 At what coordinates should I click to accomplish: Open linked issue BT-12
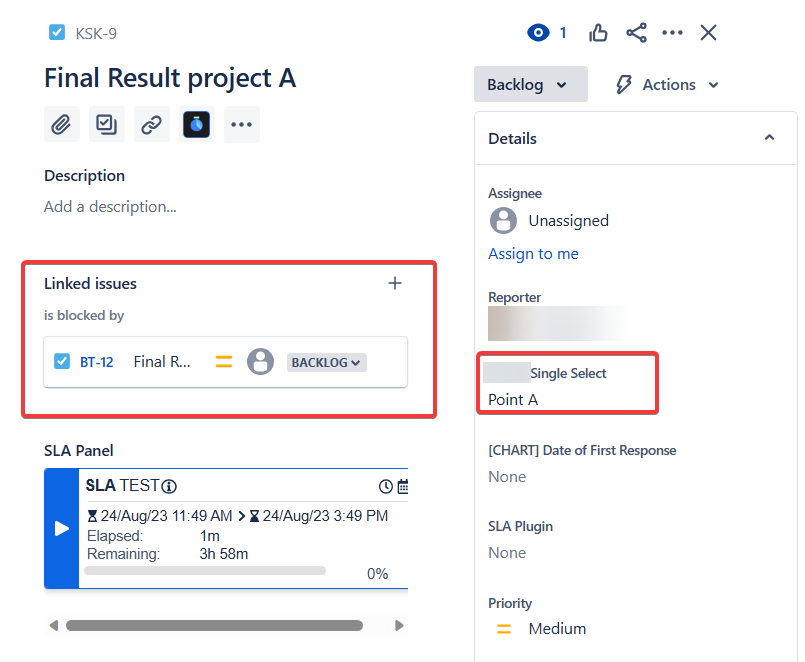pos(97,362)
